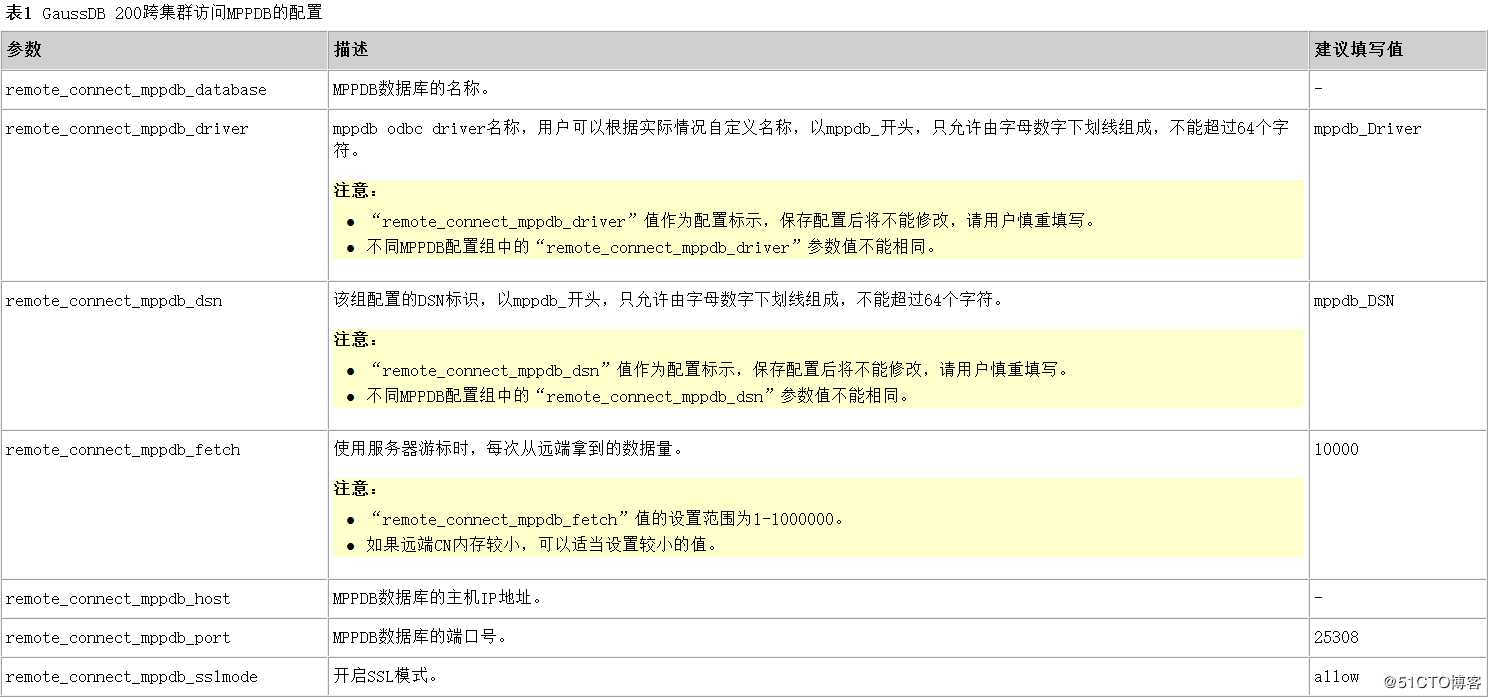The height and width of the screenshot is (699, 1491).
Task: Select the remote_connect_mppdb_driver parameter cell
Action: [164, 195]
